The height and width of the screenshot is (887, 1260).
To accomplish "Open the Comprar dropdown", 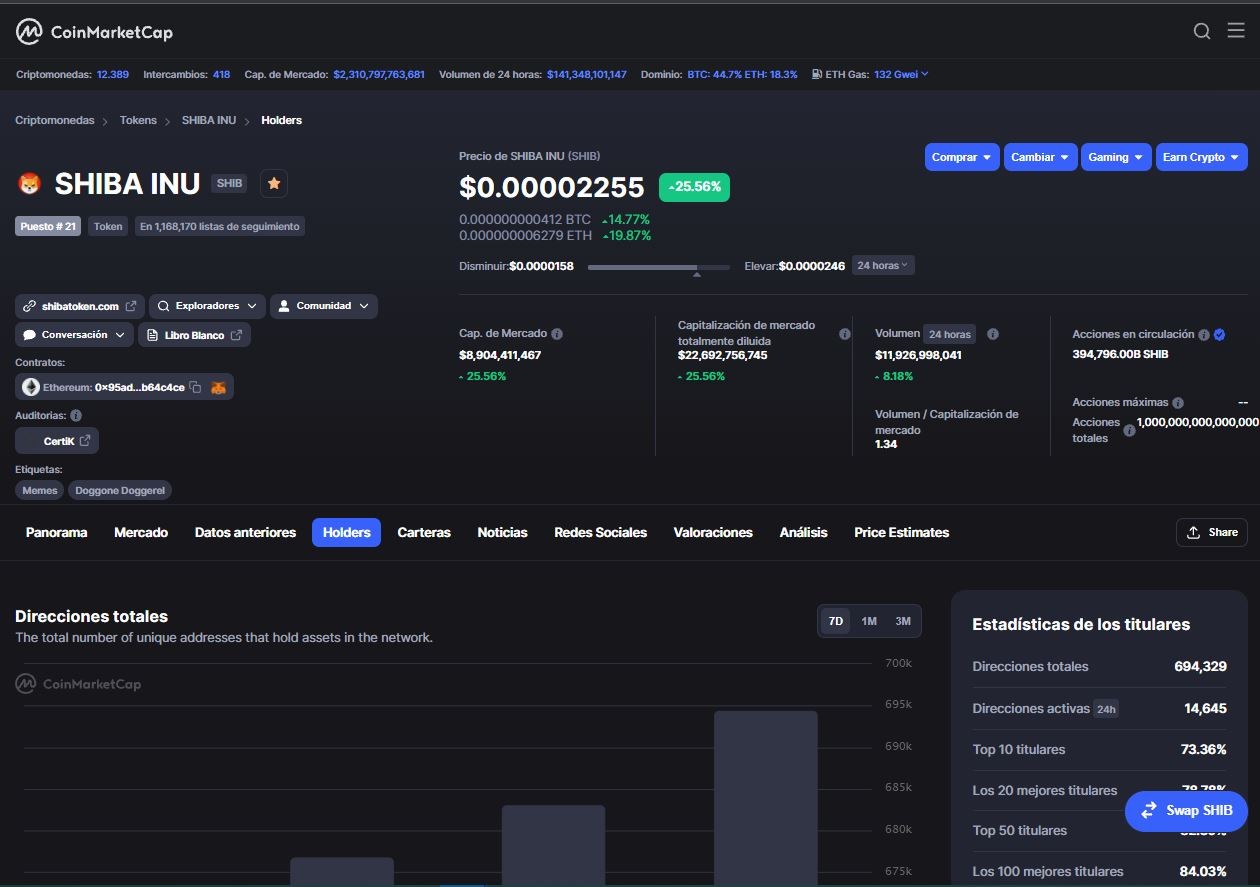I will pos(962,157).
